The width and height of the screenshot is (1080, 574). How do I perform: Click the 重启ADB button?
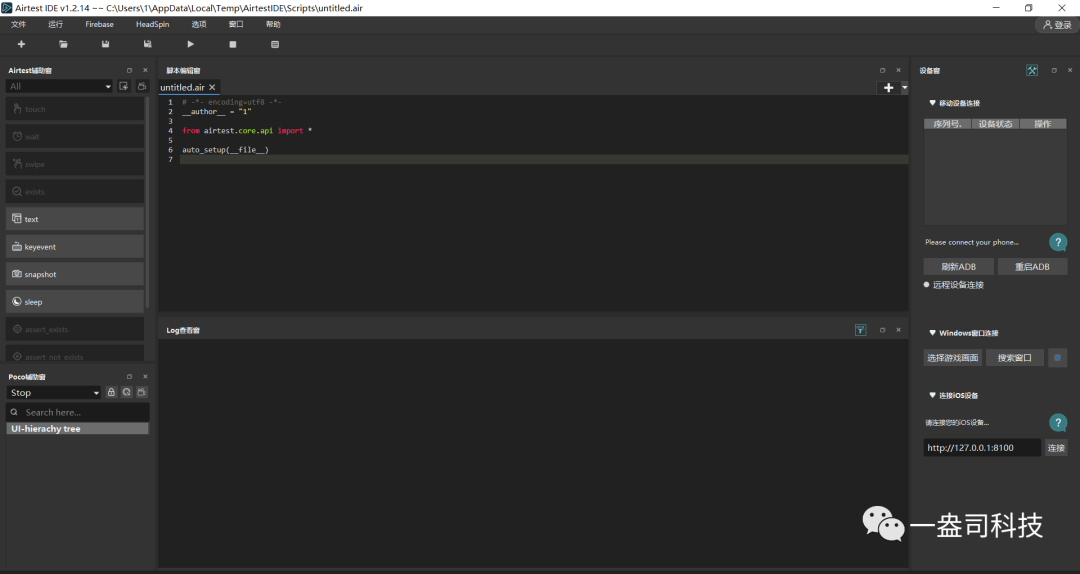[x=1032, y=267]
